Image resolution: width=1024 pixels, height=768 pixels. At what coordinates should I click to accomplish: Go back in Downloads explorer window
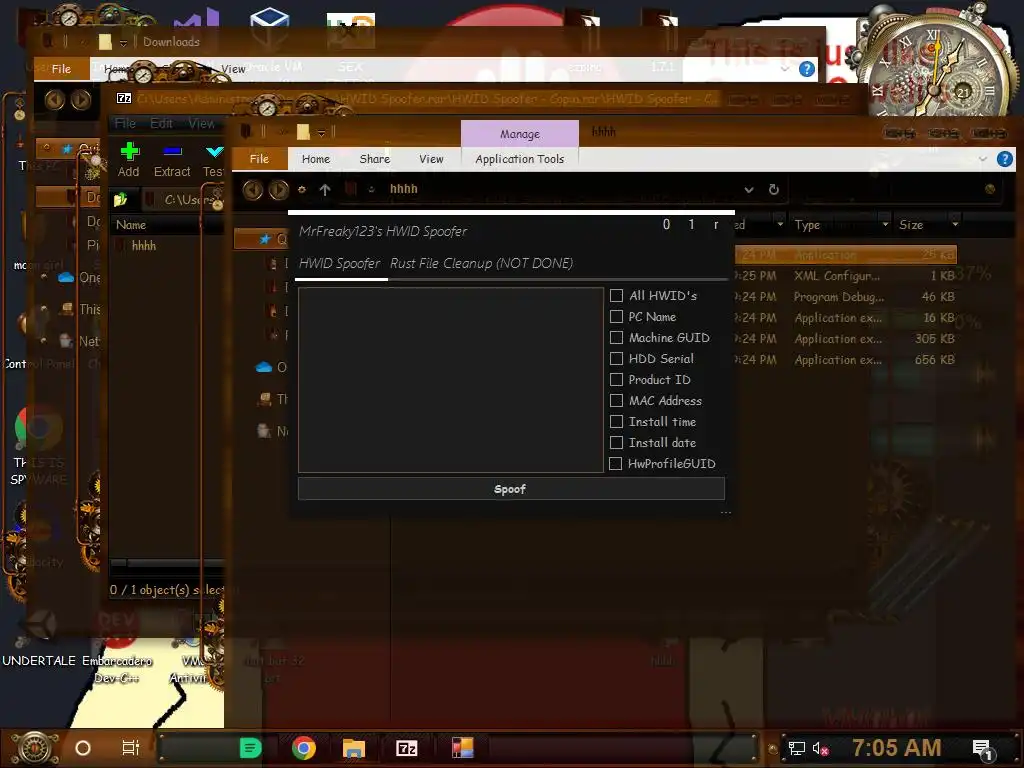[x=55, y=100]
